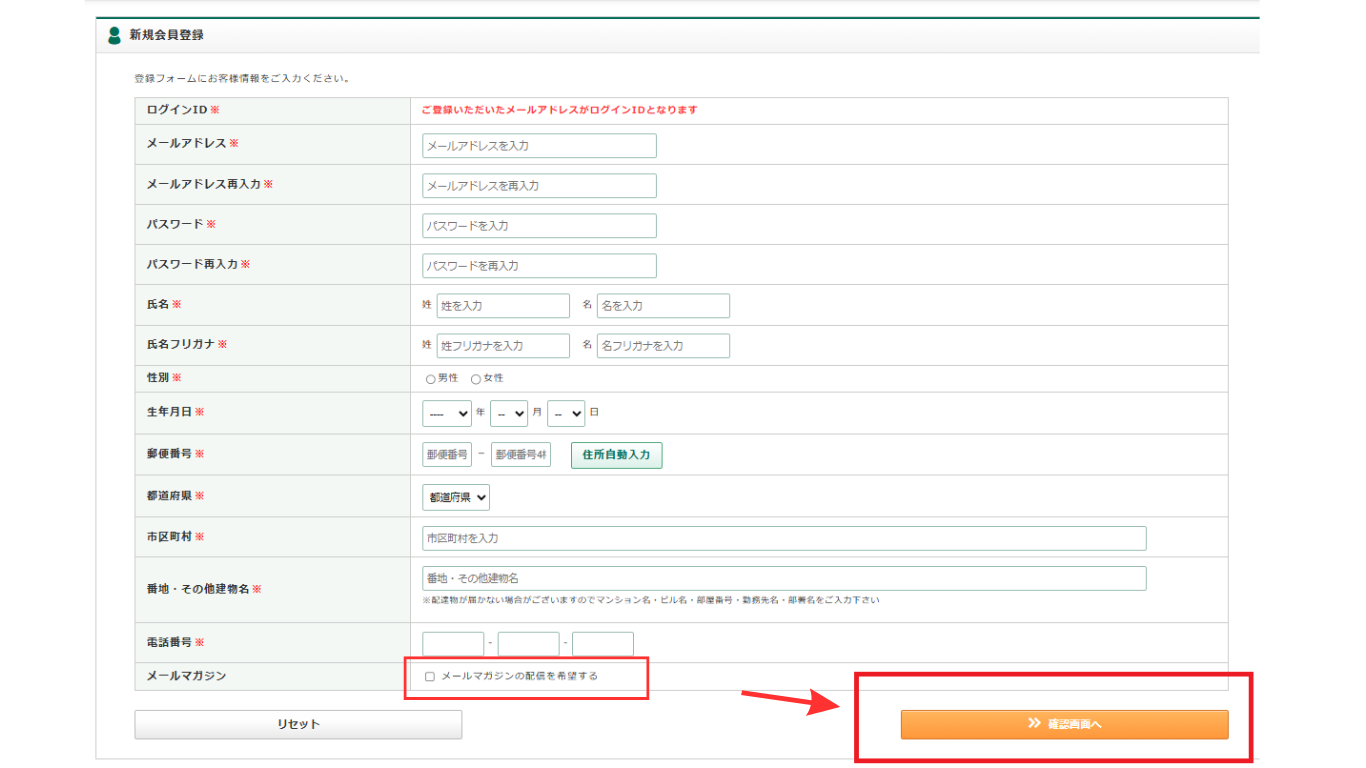Check the メールマガジンの配信を希望する checkbox
This screenshot has width=1366, height=768.
(x=430, y=677)
